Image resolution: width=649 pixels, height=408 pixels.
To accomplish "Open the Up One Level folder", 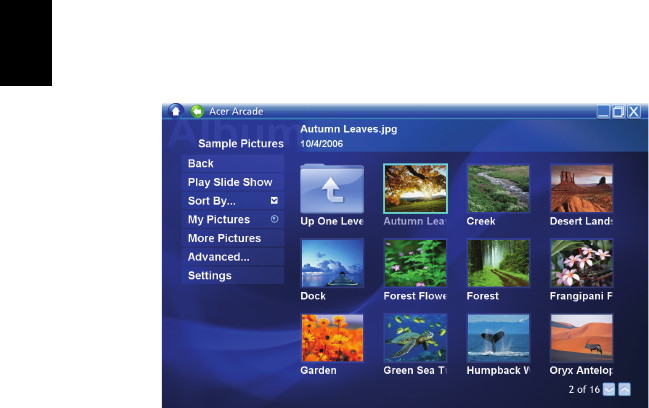I will pos(332,189).
